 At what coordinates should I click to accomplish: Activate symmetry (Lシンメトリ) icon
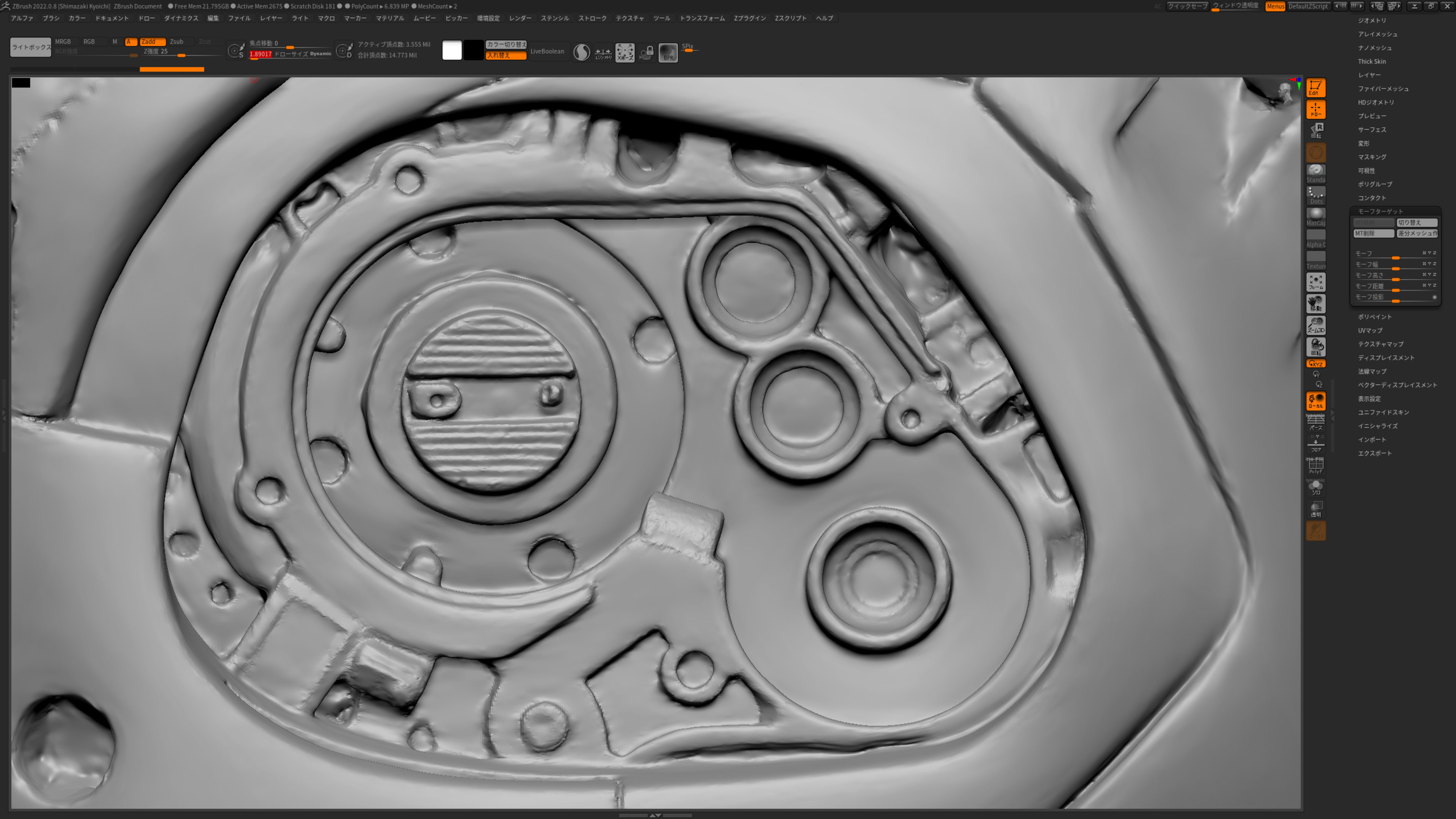[603, 53]
